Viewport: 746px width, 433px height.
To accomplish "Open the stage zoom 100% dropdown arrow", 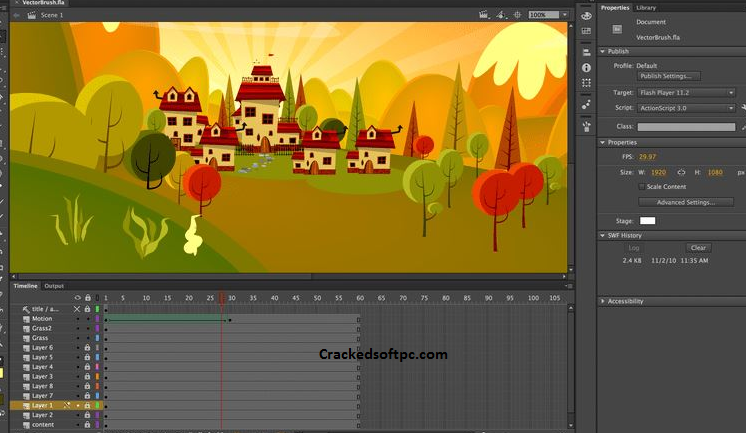I will point(565,15).
